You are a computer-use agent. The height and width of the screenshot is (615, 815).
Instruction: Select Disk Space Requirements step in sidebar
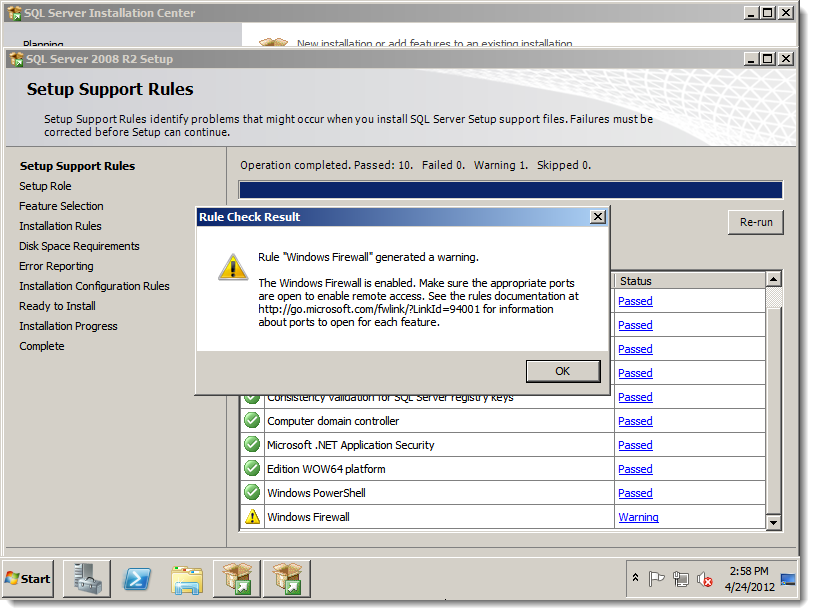coord(80,246)
